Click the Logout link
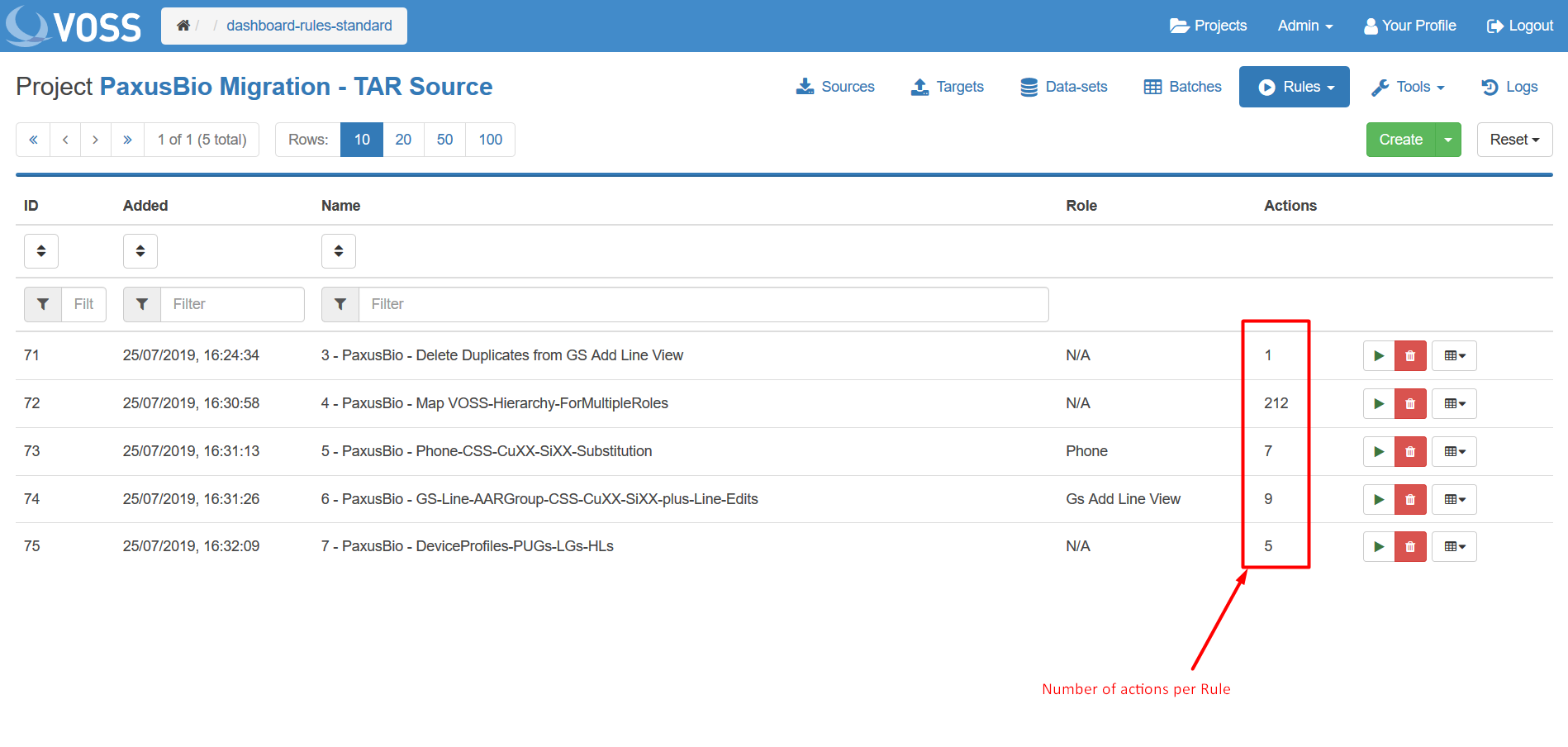This screenshot has width=1568, height=747. click(x=1520, y=26)
